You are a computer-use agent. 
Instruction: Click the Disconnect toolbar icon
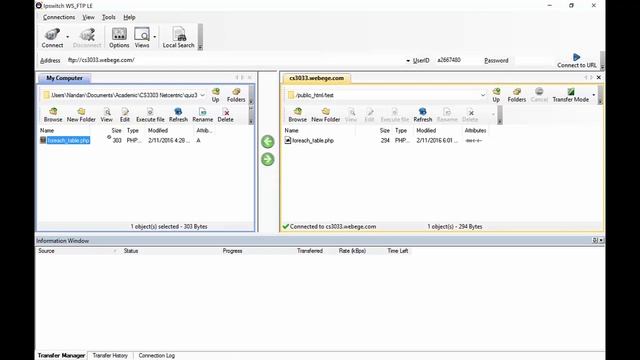point(87,38)
